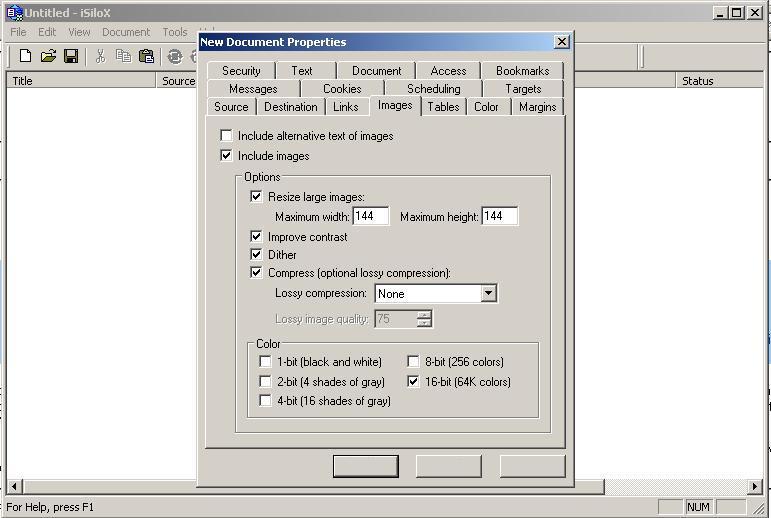Open the Document tab in dialog
771x518 pixels.
tap(377, 71)
